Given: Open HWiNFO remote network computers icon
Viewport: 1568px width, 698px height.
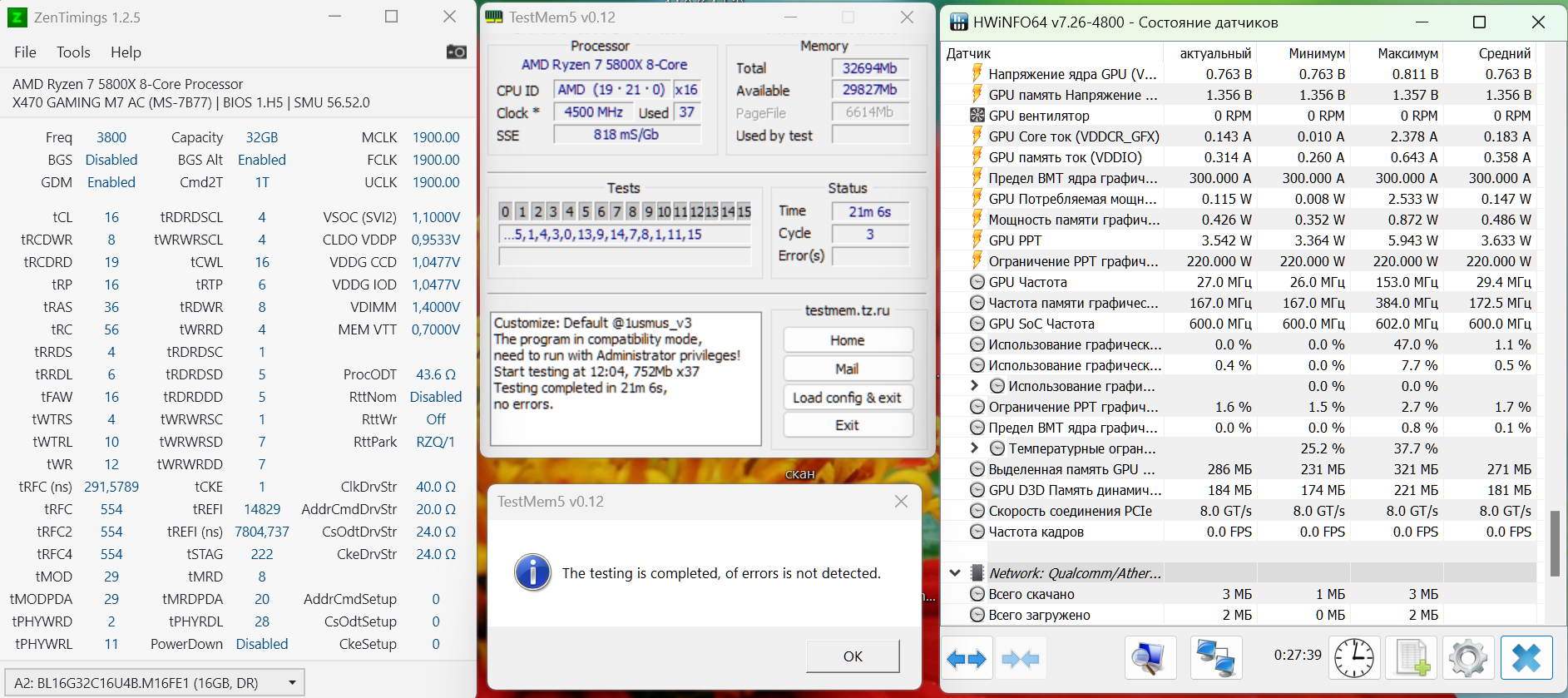Looking at the screenshot, I should click(1216, 659).
